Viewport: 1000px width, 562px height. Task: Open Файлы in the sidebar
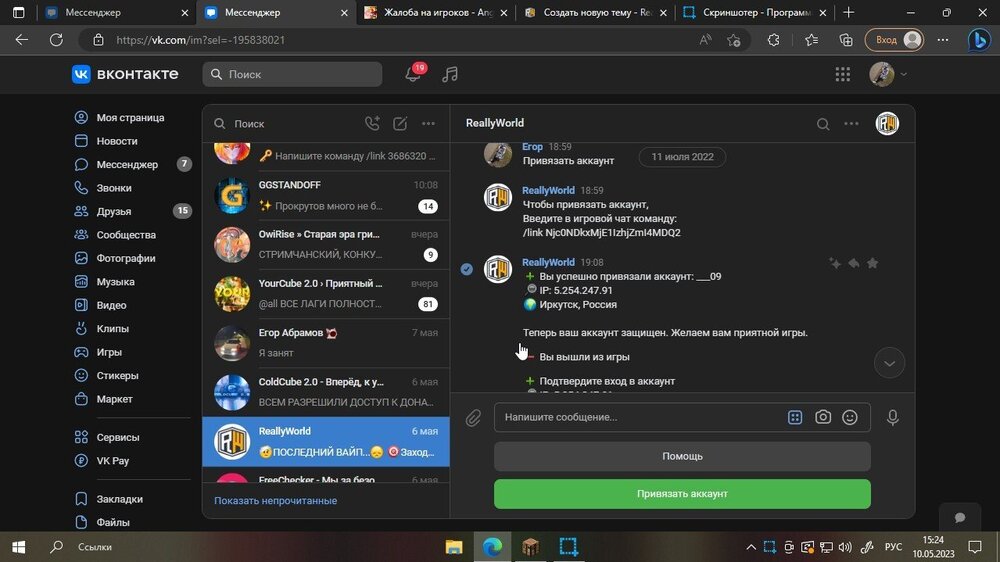pyautogui.click(x=113, y=522)
